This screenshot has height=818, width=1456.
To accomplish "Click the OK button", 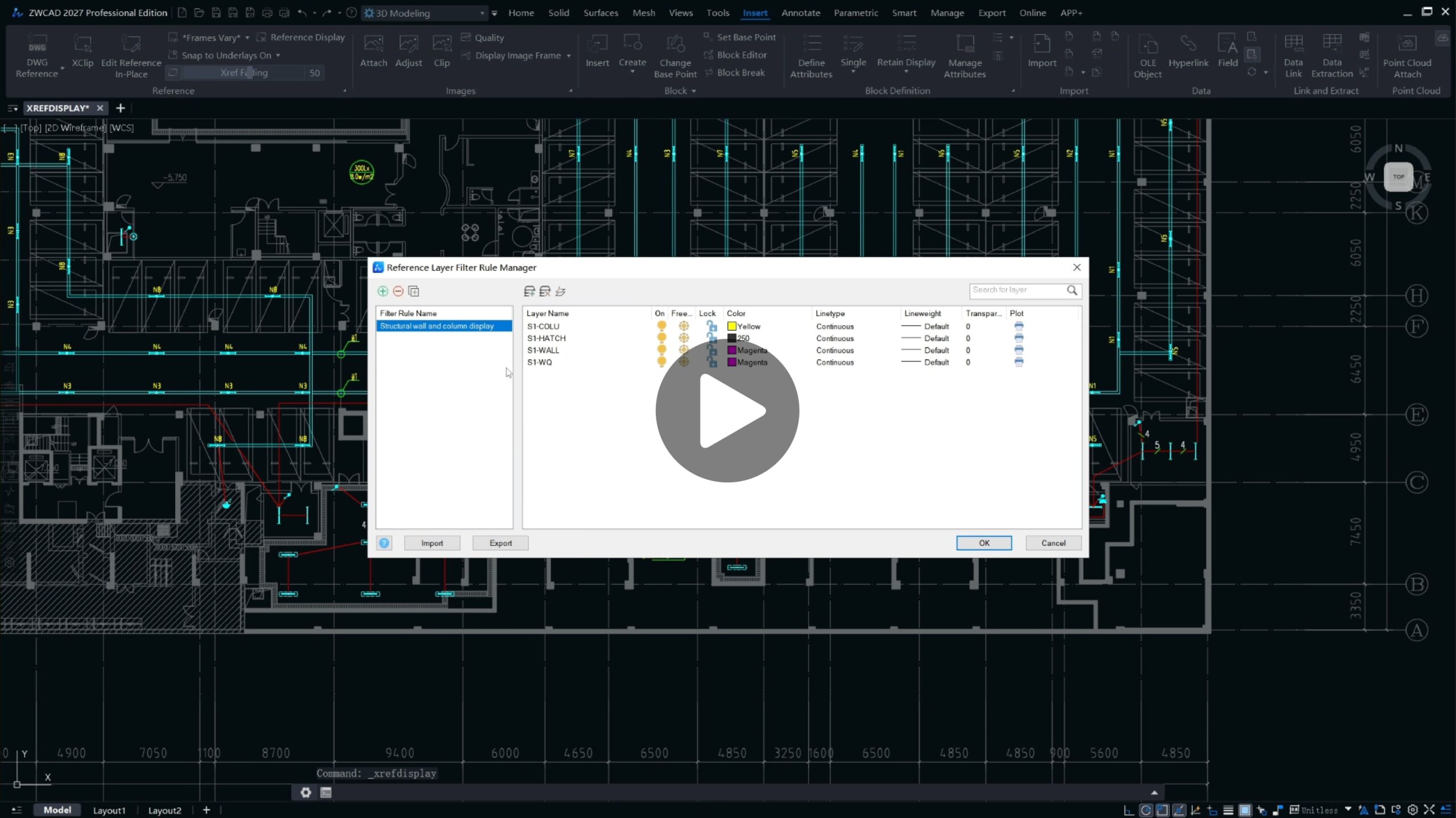I will [983, 543].
